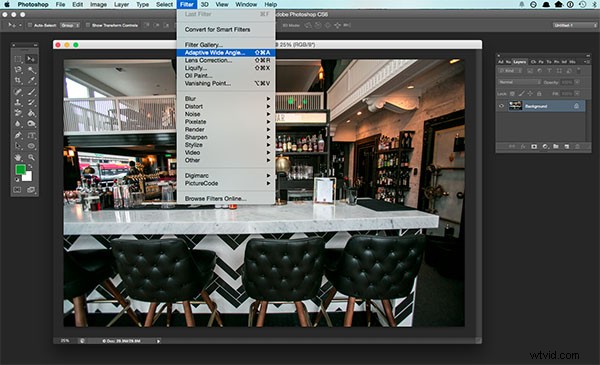This screenshot has height=365, width=600.
Task: Delete the layer using the trash icon
Action: pyautogui.click(x=577, y=147)
